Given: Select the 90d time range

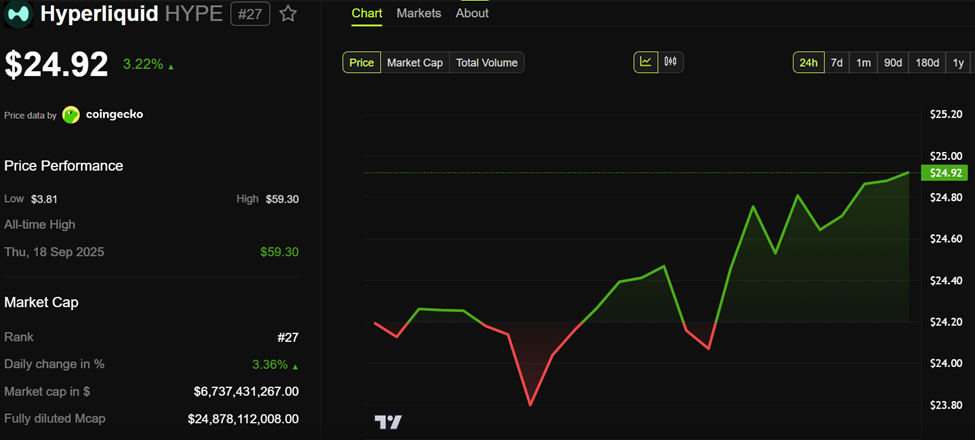Looking at the screenshot, I should point(893,63).
